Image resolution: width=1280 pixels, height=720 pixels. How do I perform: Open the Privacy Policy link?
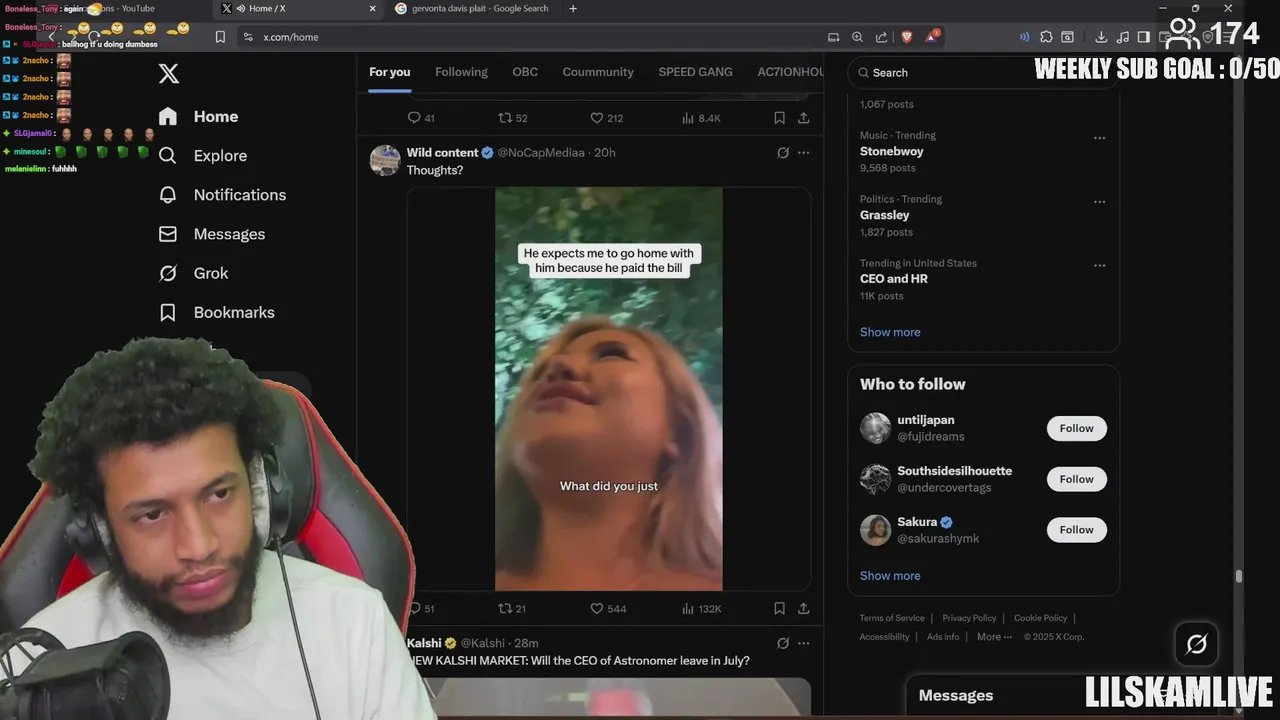[x=969, y=618]
